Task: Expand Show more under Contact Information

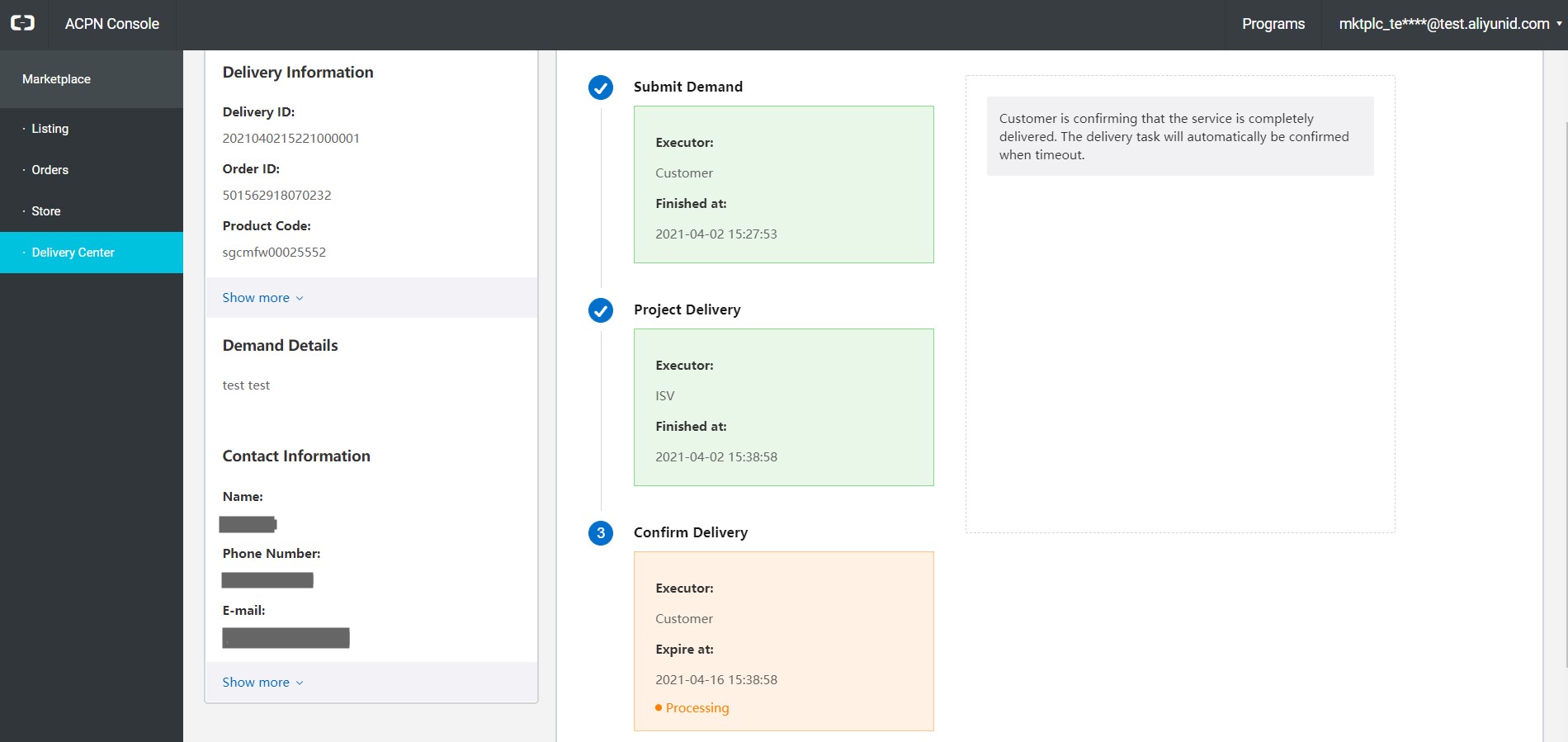Action: 262,683
